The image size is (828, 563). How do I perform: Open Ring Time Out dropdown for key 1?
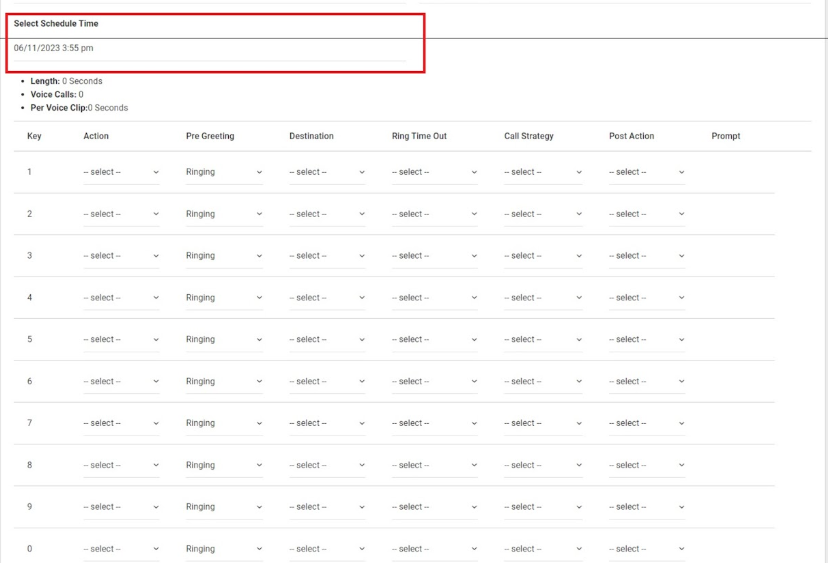pyautogui.click(x=435, y=172)
